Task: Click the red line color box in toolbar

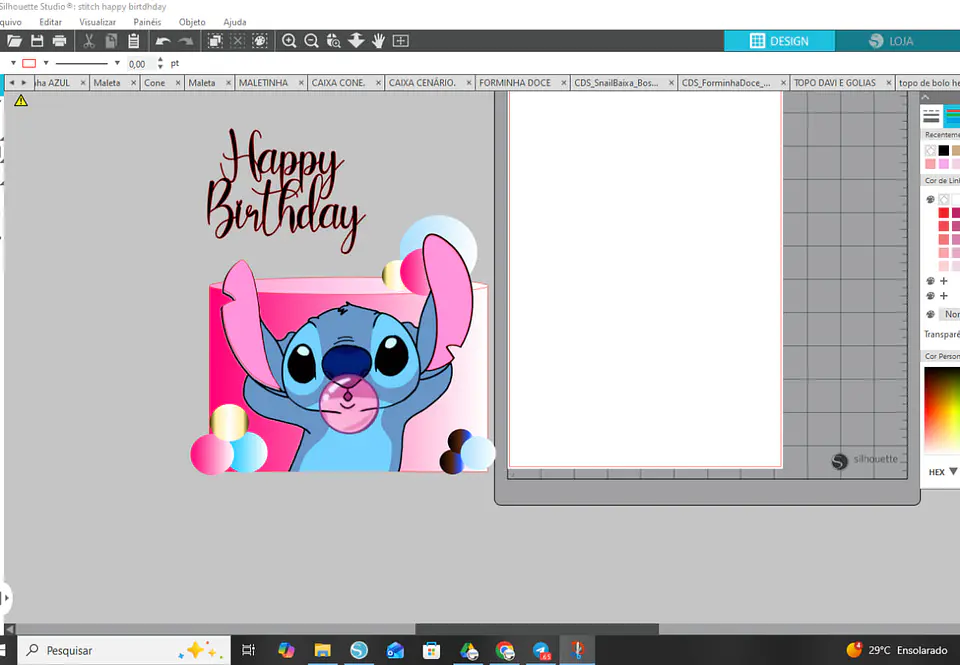Action: click(29, 63)
